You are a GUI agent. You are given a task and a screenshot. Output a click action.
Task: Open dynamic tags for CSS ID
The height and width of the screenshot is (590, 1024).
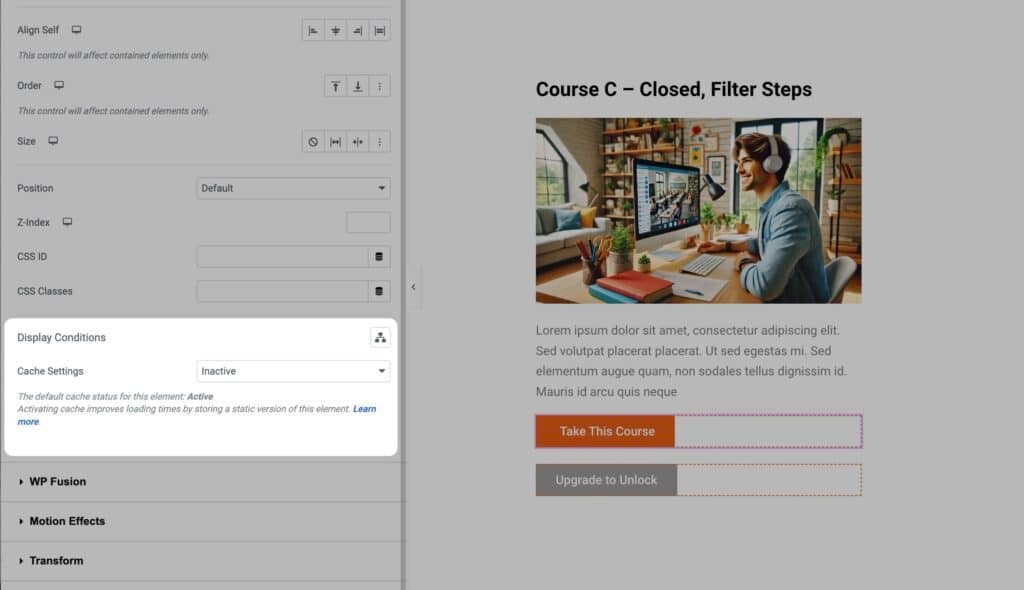(x=379, y=257)
